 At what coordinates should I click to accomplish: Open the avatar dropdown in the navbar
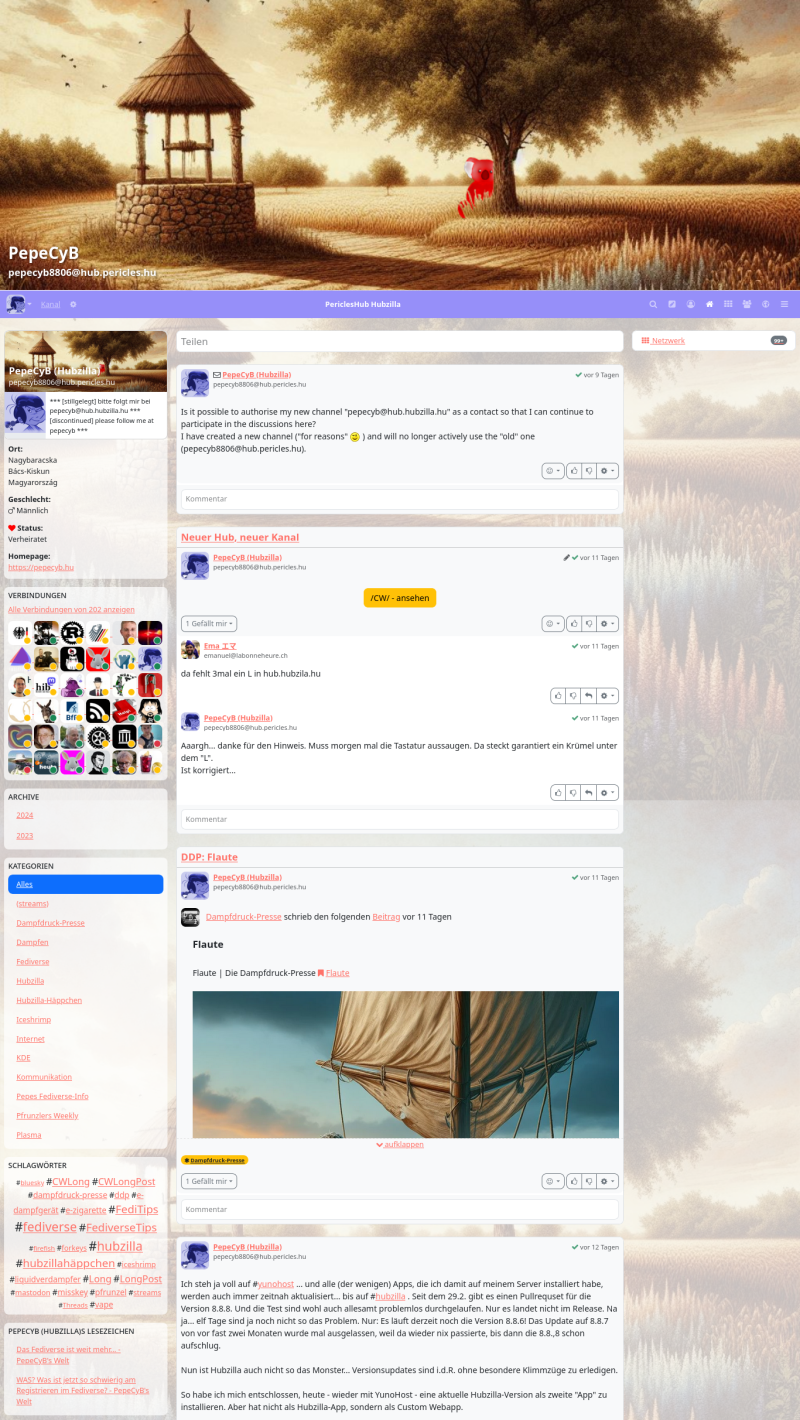[19, 304]
